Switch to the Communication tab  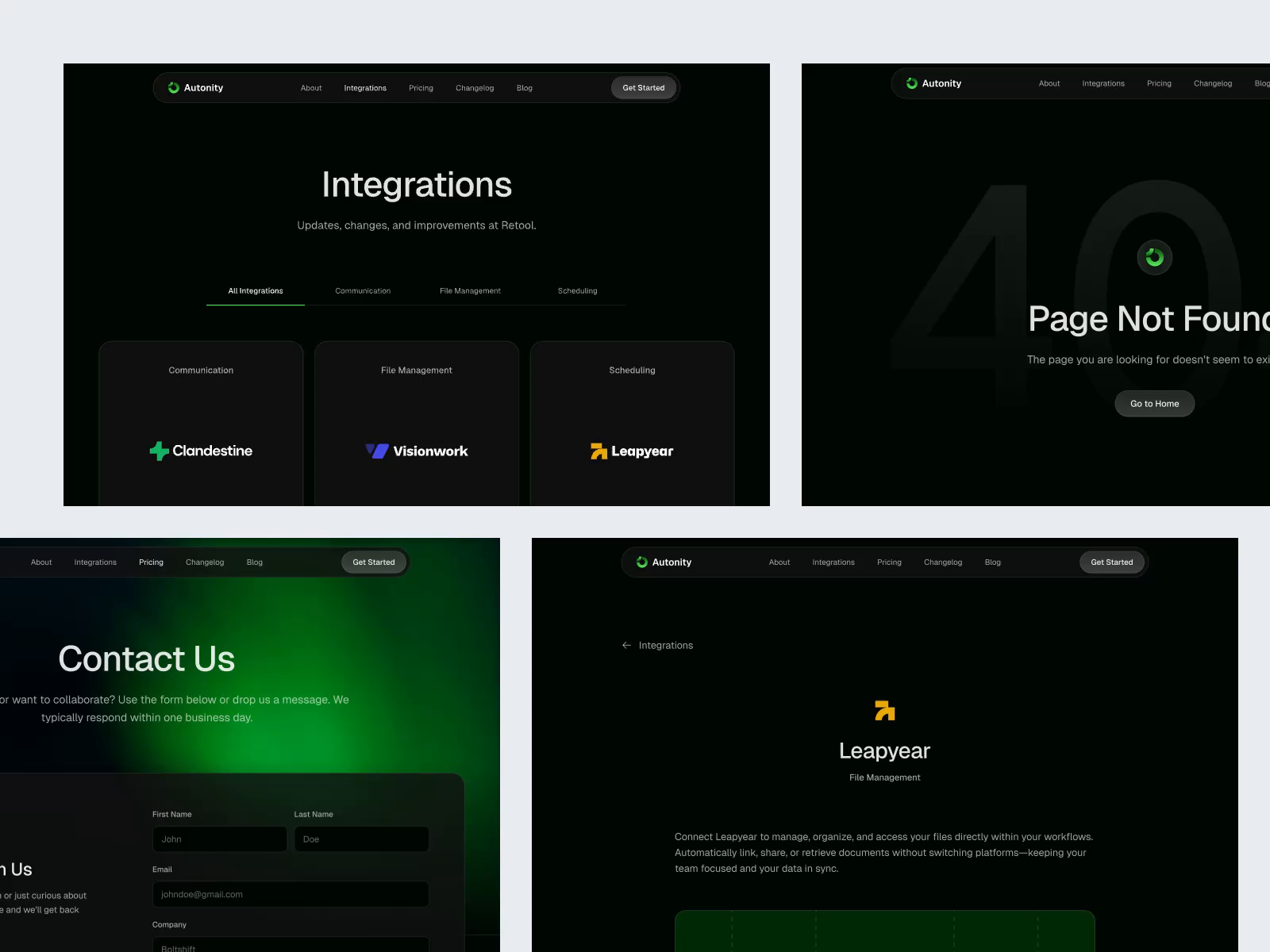pos(363,290)
